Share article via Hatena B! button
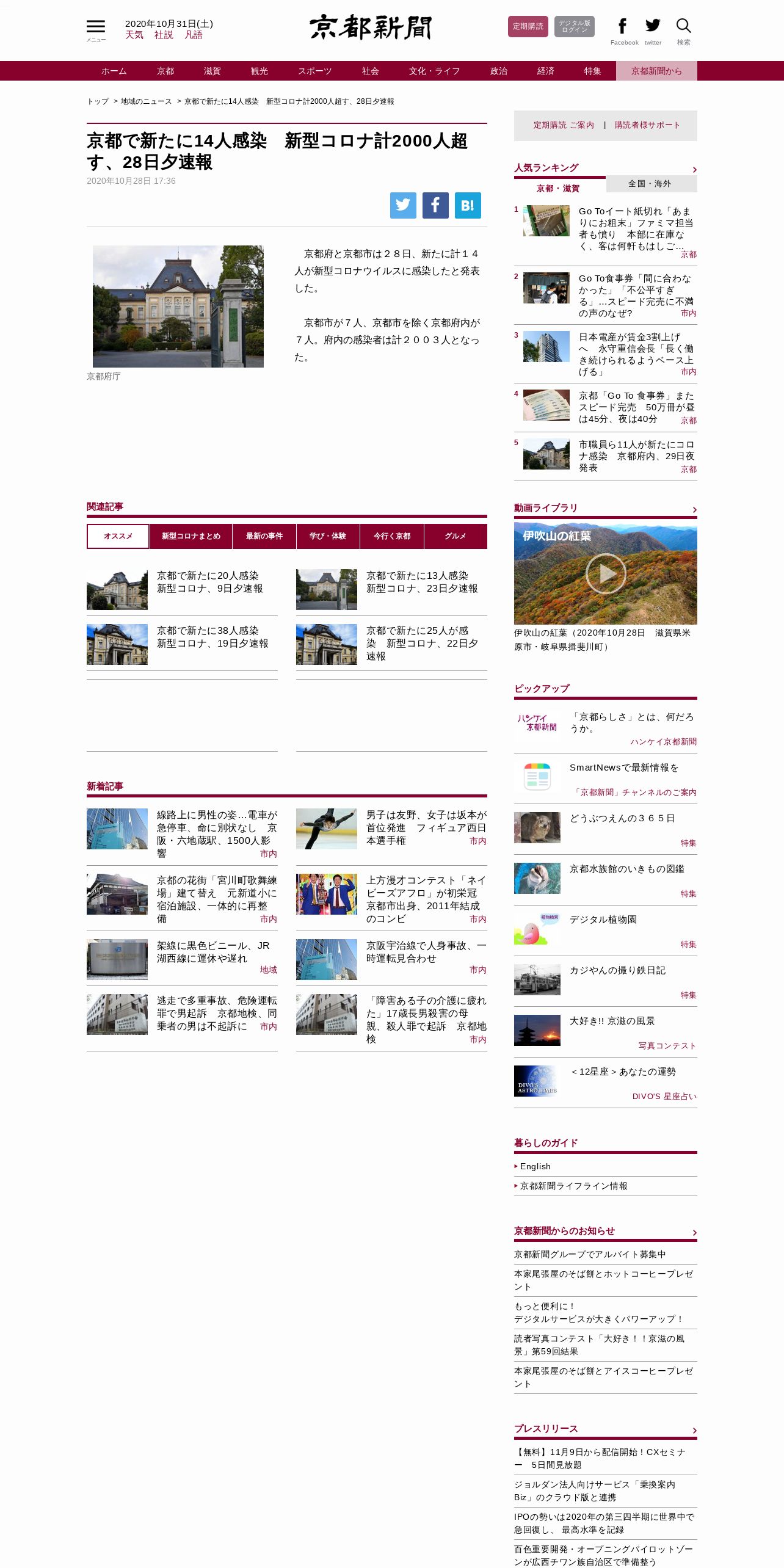The image size is (784, 1568). click(x=468, y=205)
